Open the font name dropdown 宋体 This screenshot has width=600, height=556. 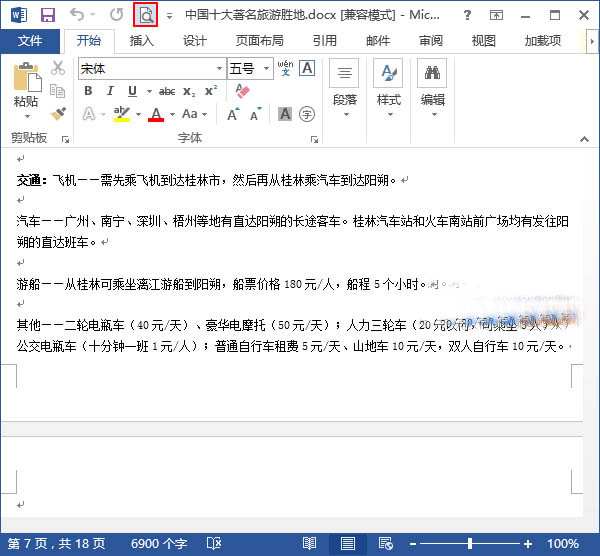[x=219, y=68]
